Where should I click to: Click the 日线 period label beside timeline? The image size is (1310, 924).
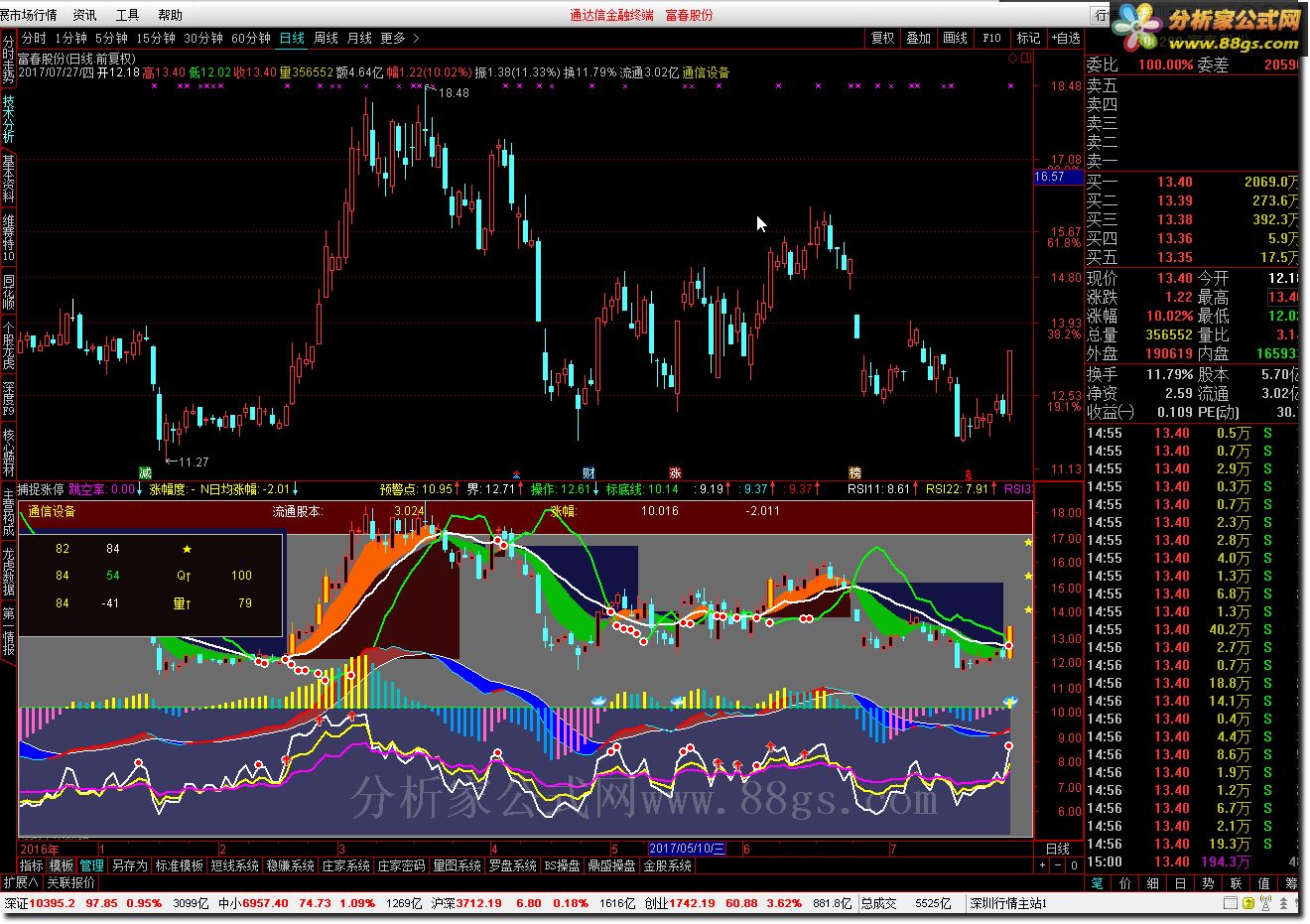pyautogui.click(x=1058, y=850)
